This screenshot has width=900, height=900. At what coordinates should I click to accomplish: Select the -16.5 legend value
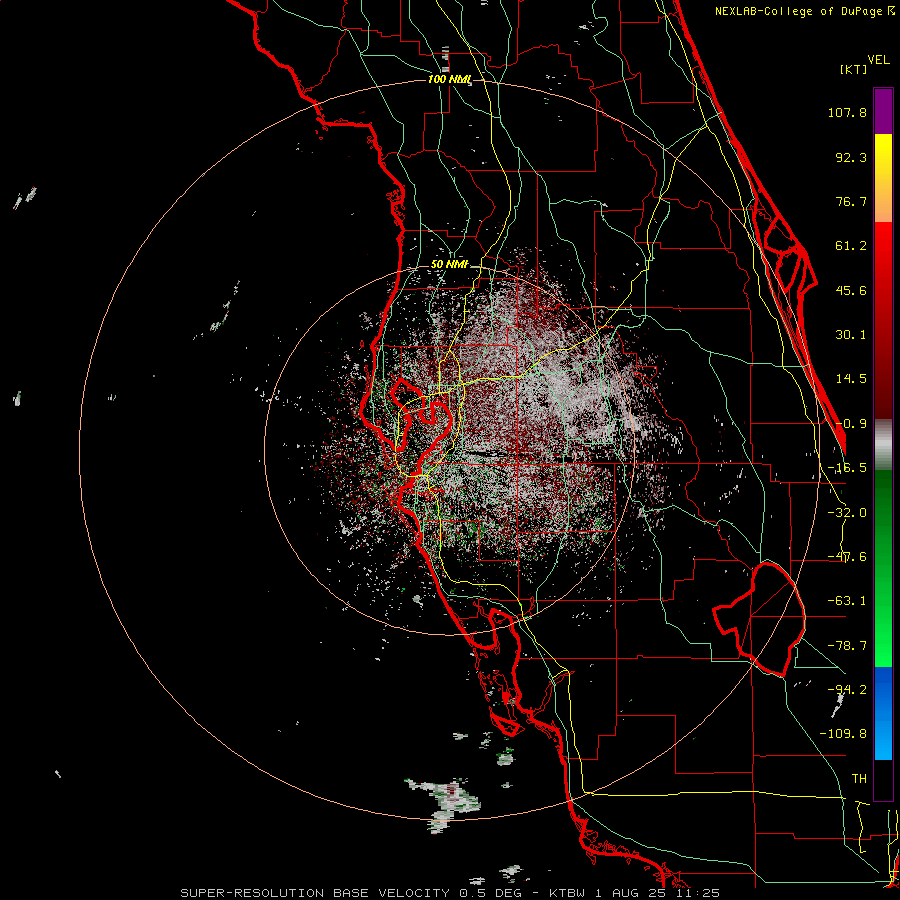[847, 468]
